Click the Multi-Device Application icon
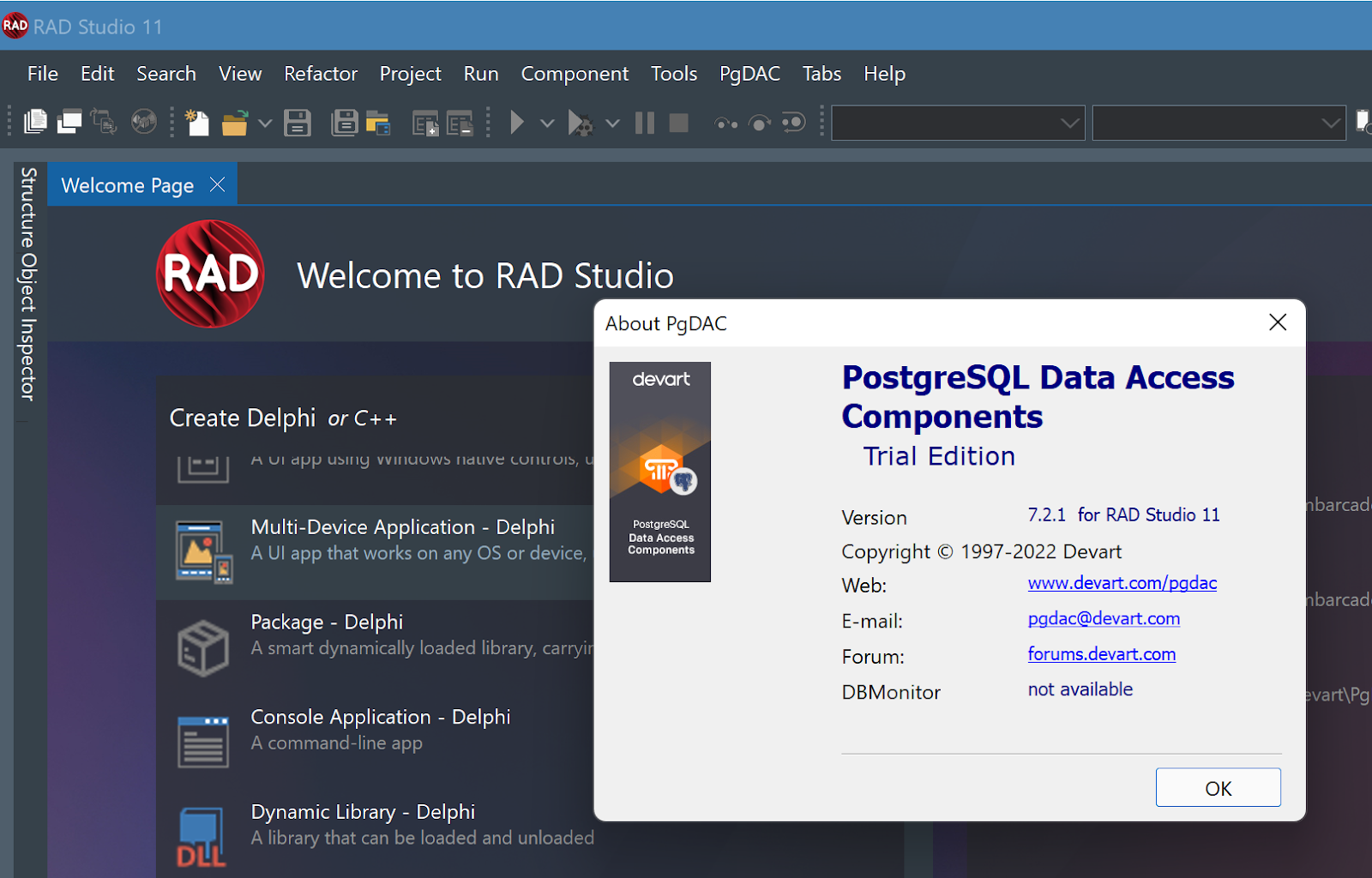Image resolution: width=1372 pixels, height=878 pixels. point(204,551)
